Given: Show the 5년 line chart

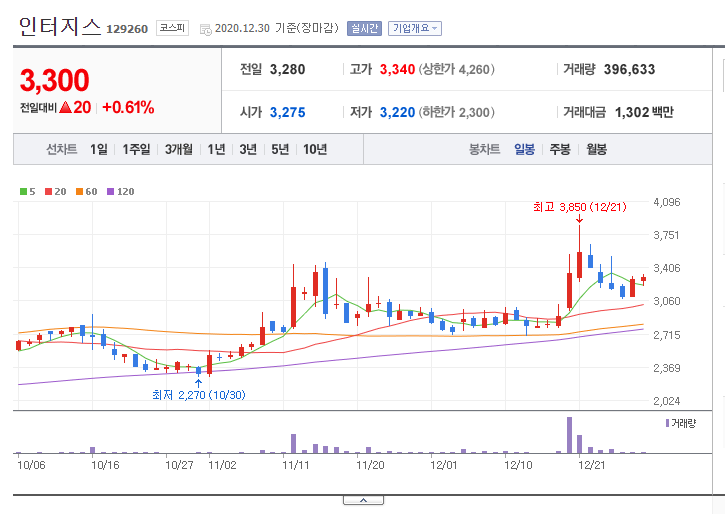Looking at the screenshot, I should [280, 149].
